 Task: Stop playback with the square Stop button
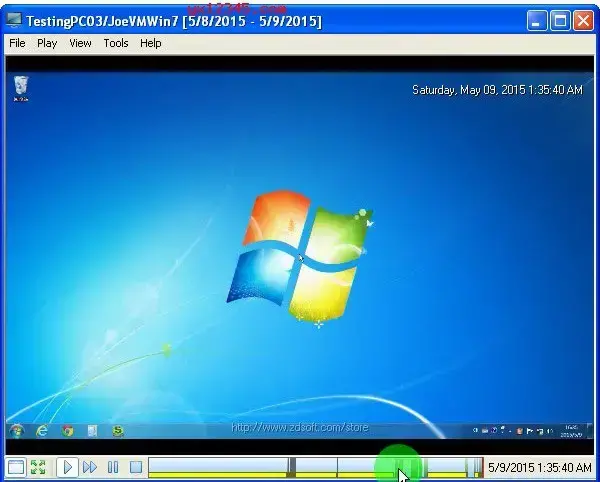tap(136, 467)
